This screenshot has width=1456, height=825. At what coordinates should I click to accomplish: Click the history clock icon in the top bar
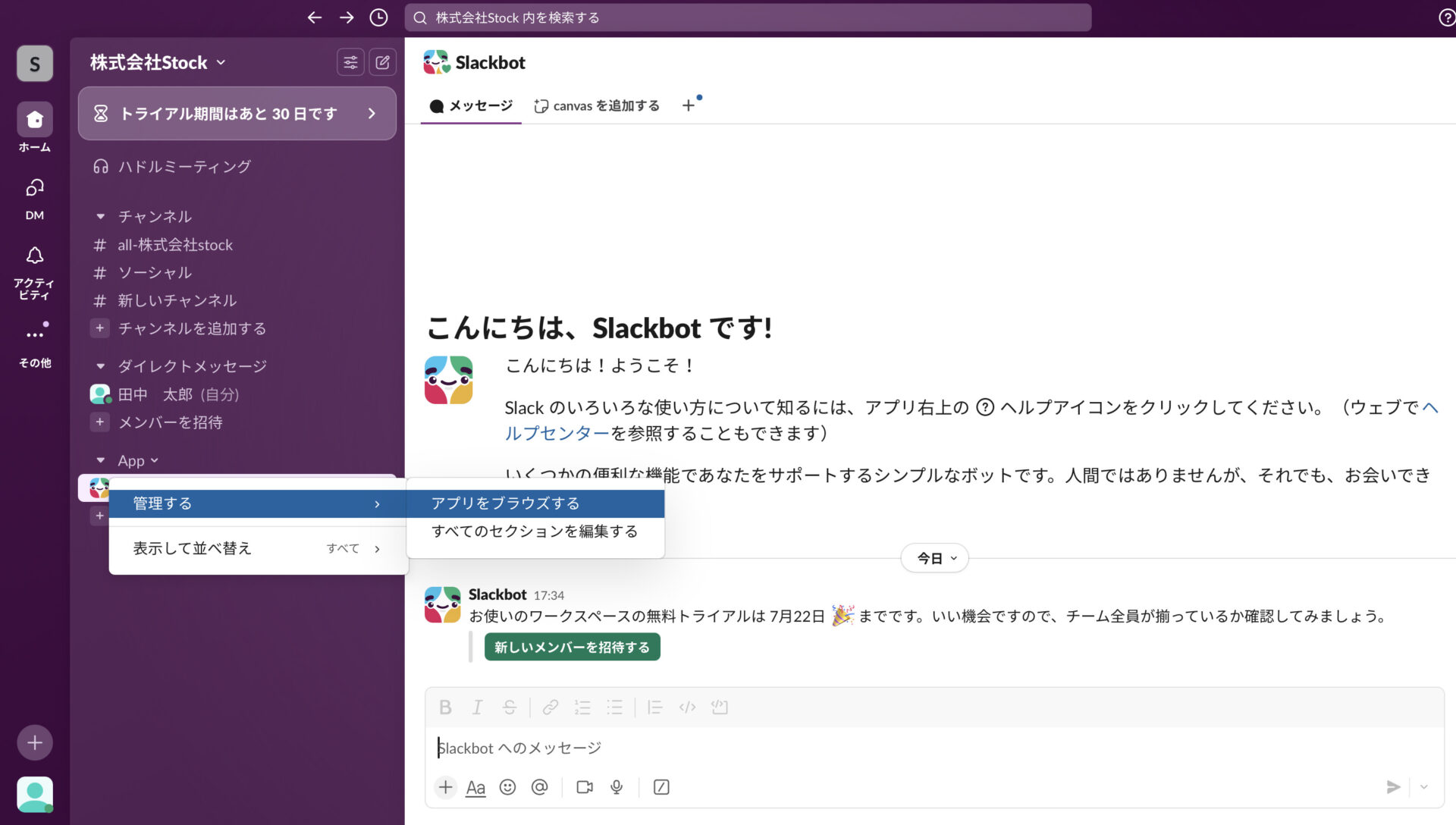378,17
